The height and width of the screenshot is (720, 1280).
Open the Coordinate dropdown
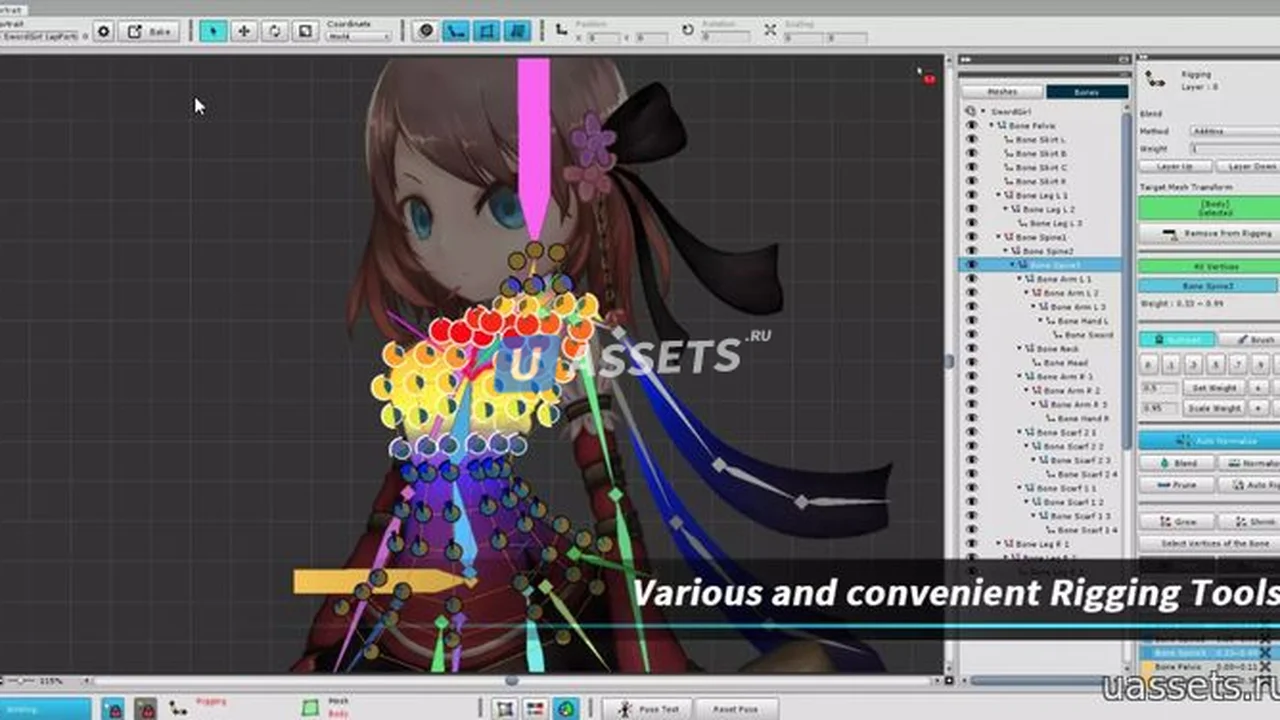click(x=358, y=37)
